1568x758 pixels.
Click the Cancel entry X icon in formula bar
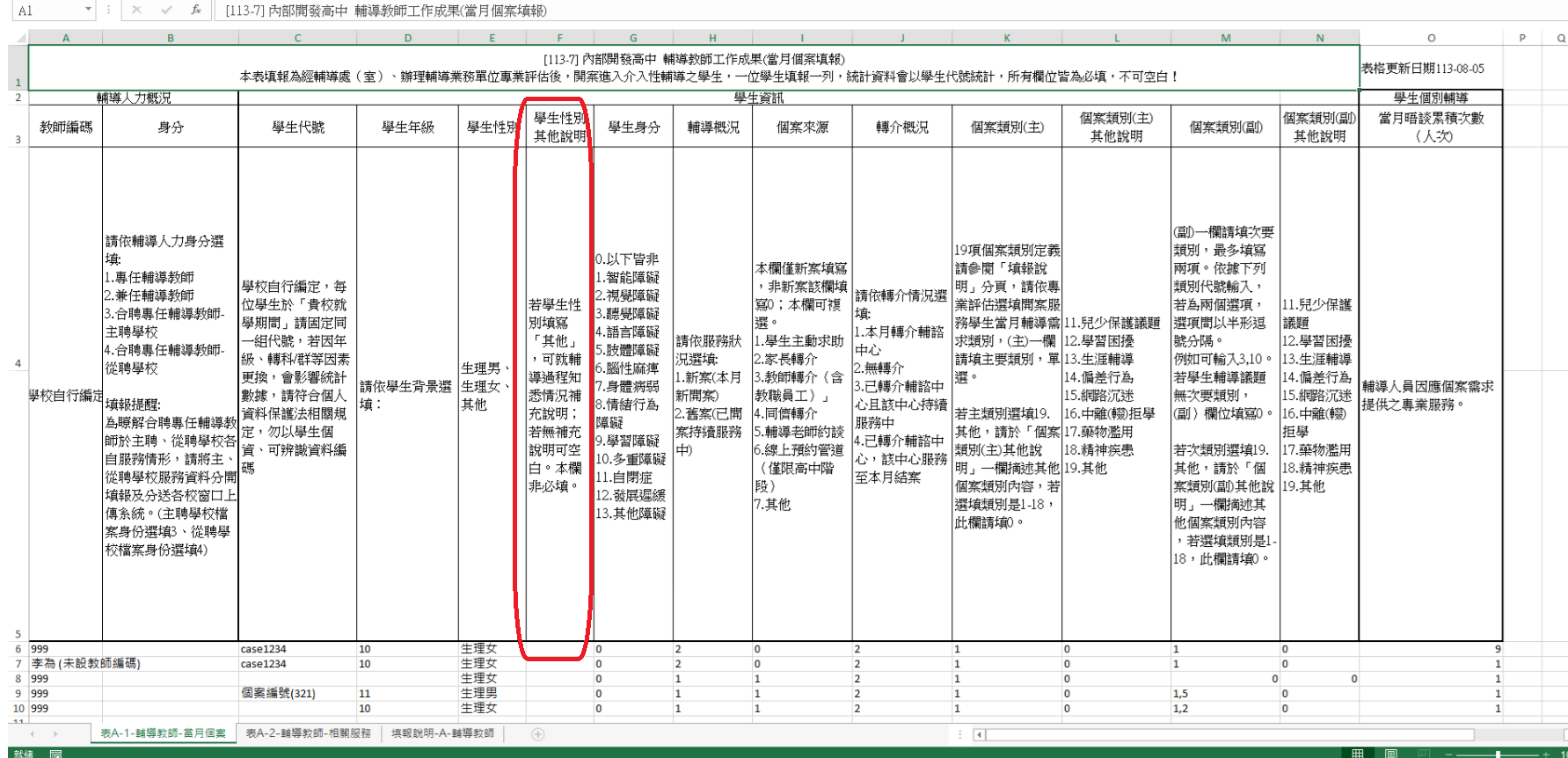136,10
